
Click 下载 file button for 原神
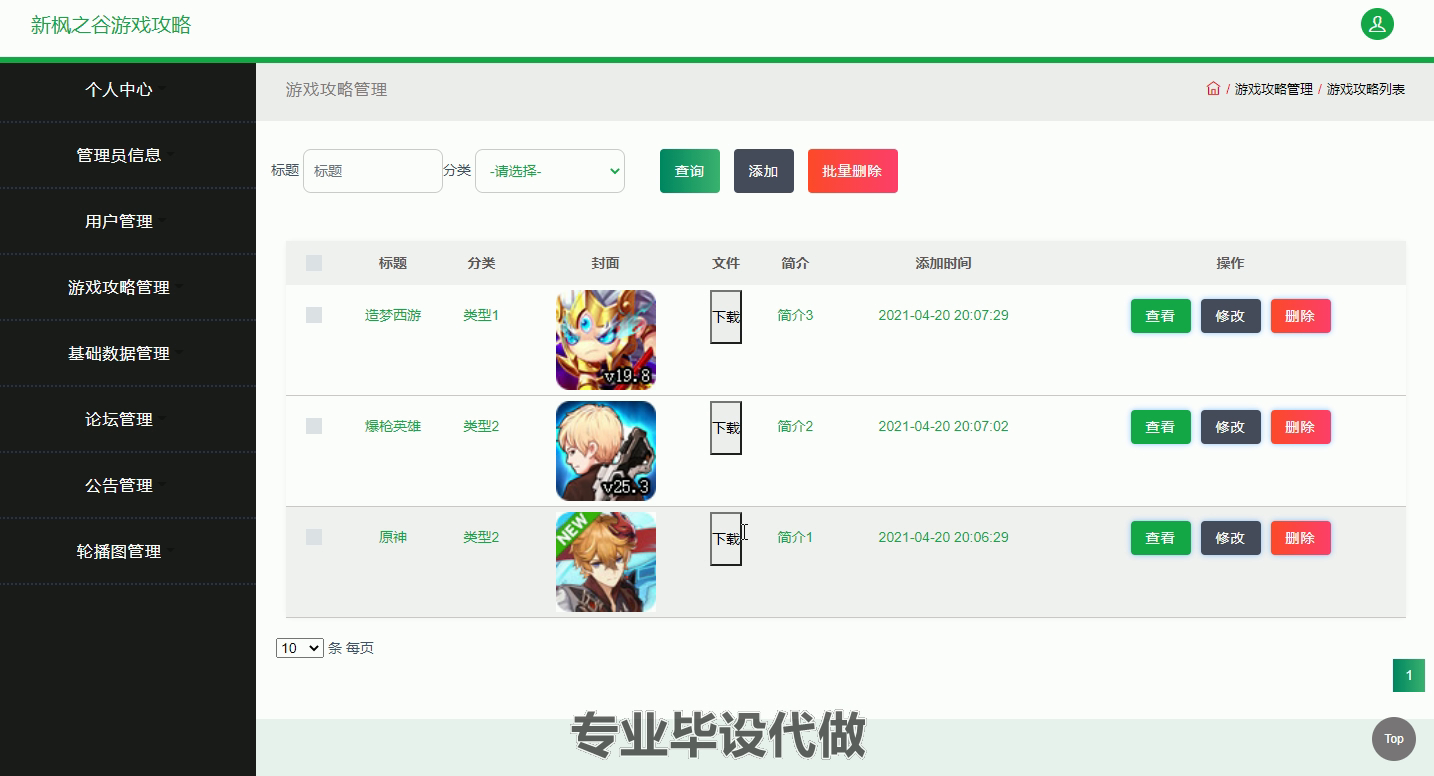coord(726,539)
